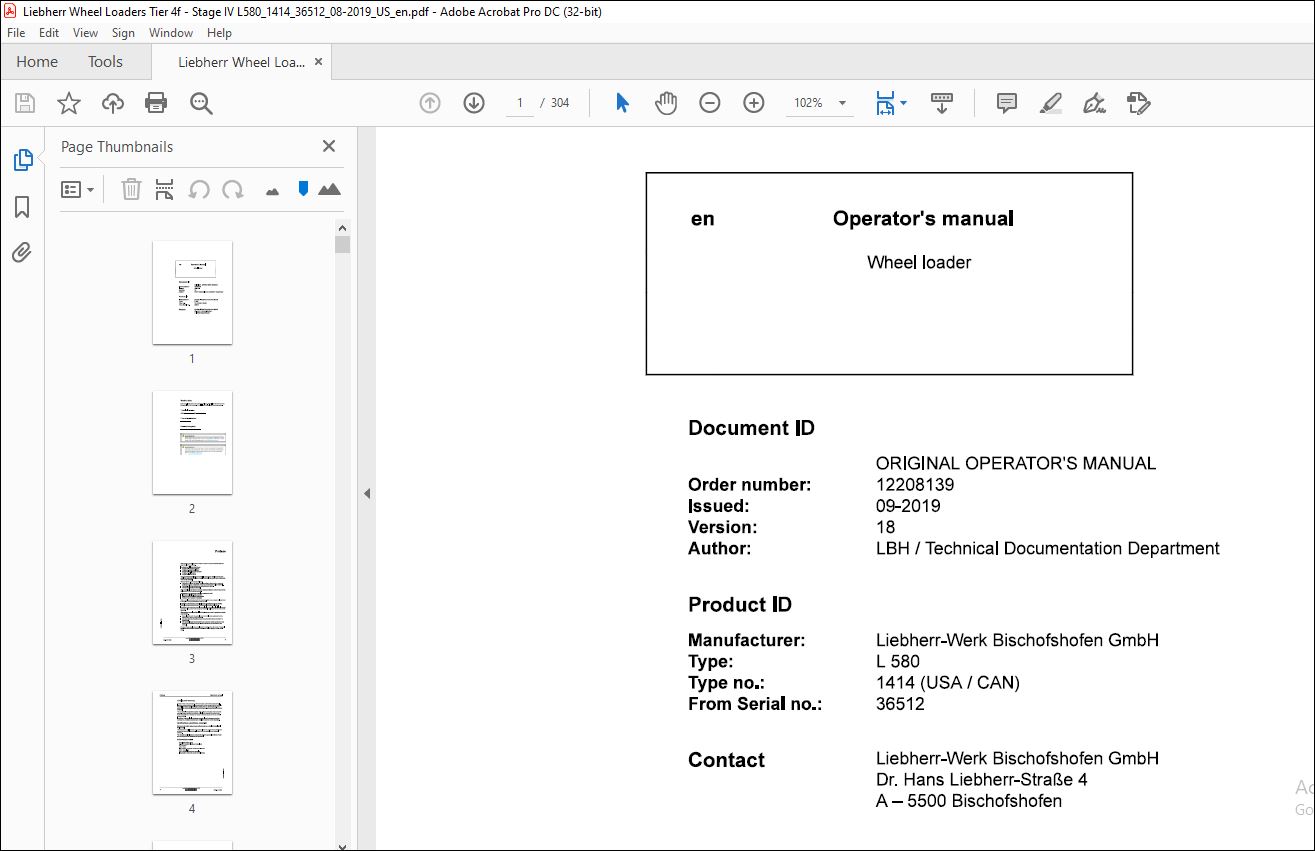
Task: Click thumbnails scrollbar up arrow
Action: [x=343, y=226]
